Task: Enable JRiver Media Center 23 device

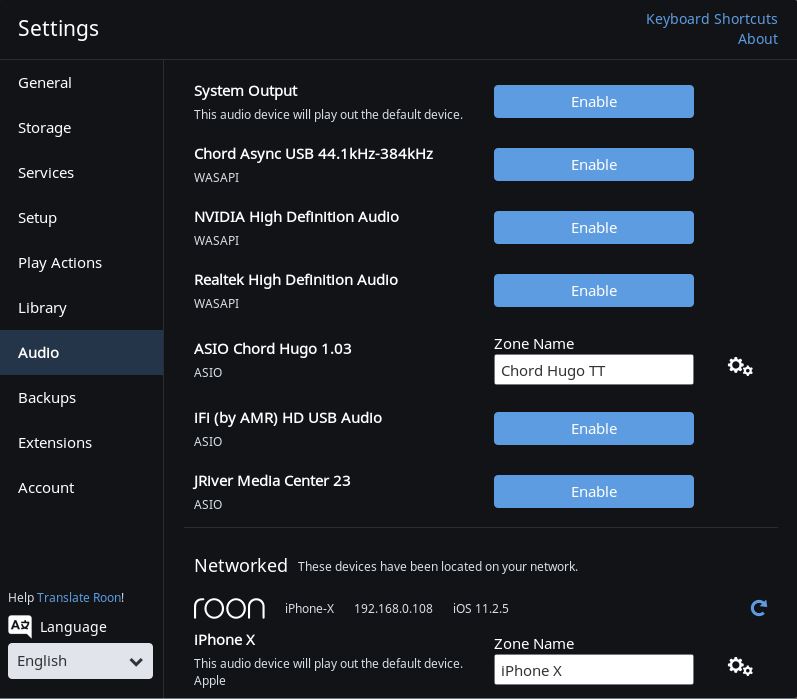Action: (x=594, y=492)
